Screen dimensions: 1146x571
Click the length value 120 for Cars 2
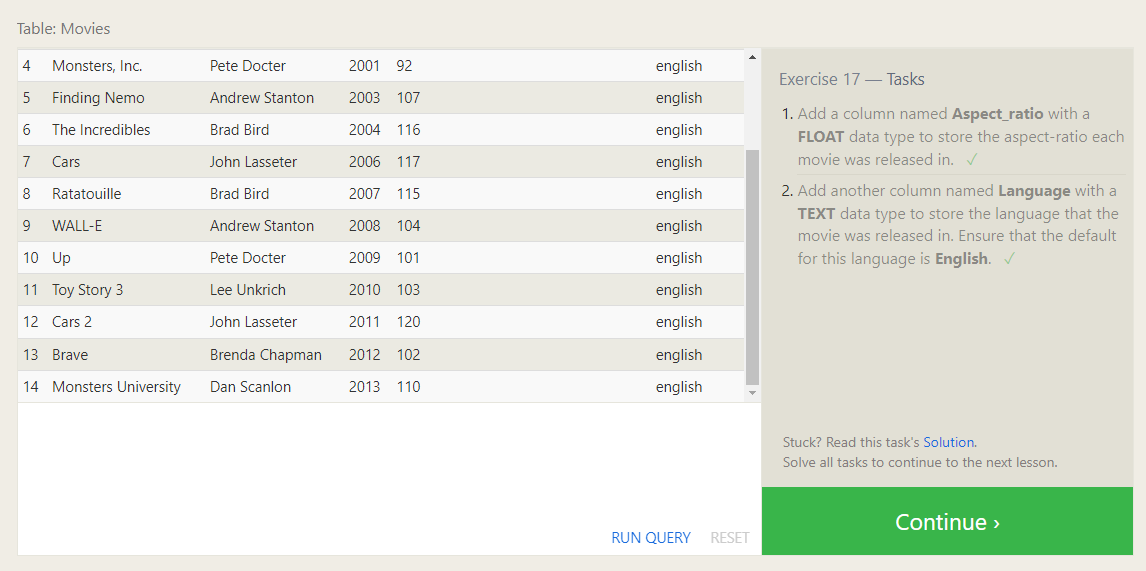(x=408, y=322)
